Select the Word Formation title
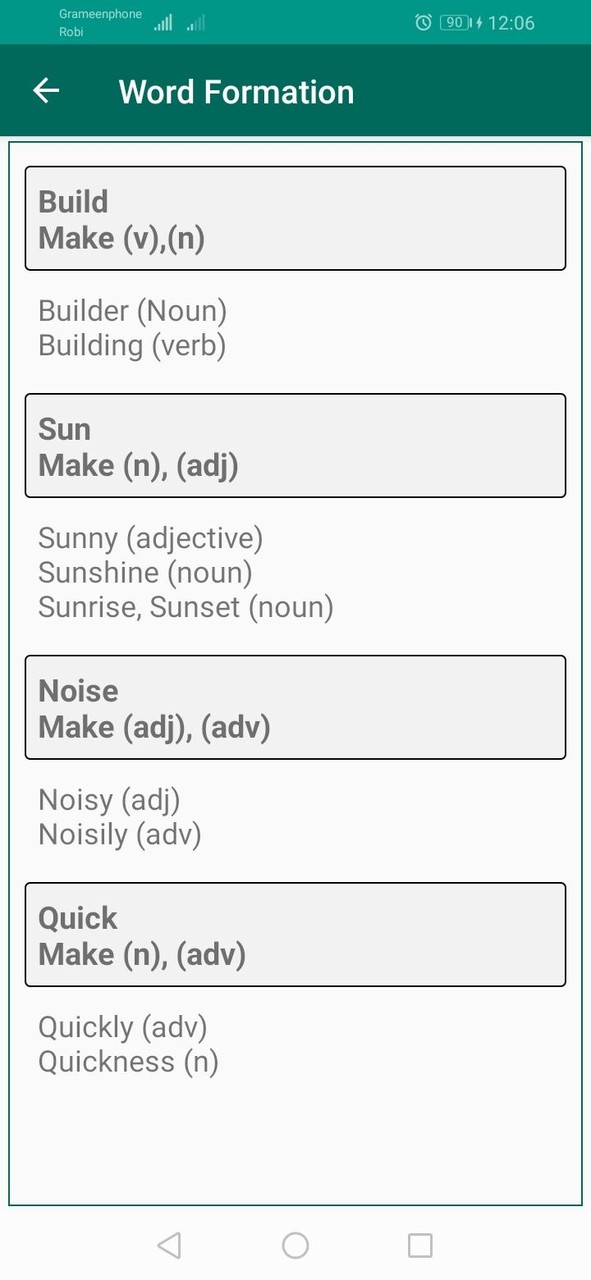This screenshot has width=591, height=1280. [x=236, y=91]
